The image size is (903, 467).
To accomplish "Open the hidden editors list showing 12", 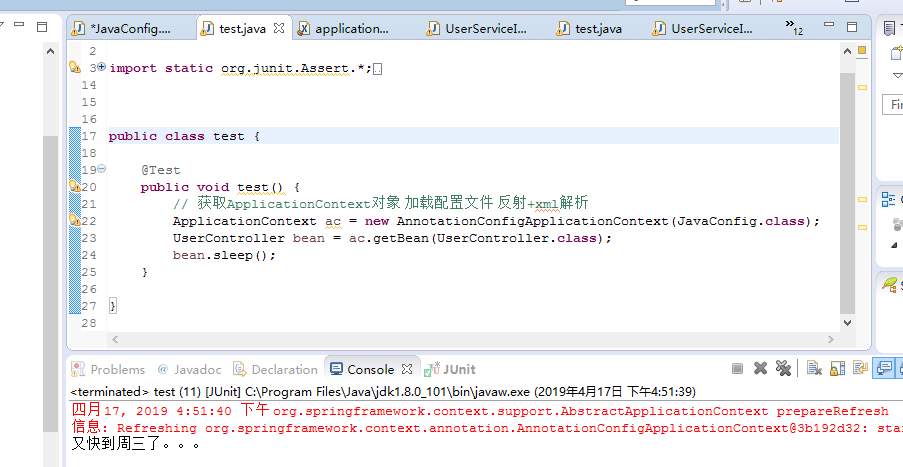I will (x=794, y=27).
